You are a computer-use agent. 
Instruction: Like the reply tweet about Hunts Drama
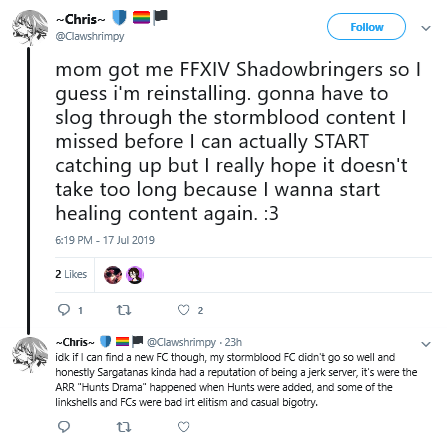[x=183, y=426]
